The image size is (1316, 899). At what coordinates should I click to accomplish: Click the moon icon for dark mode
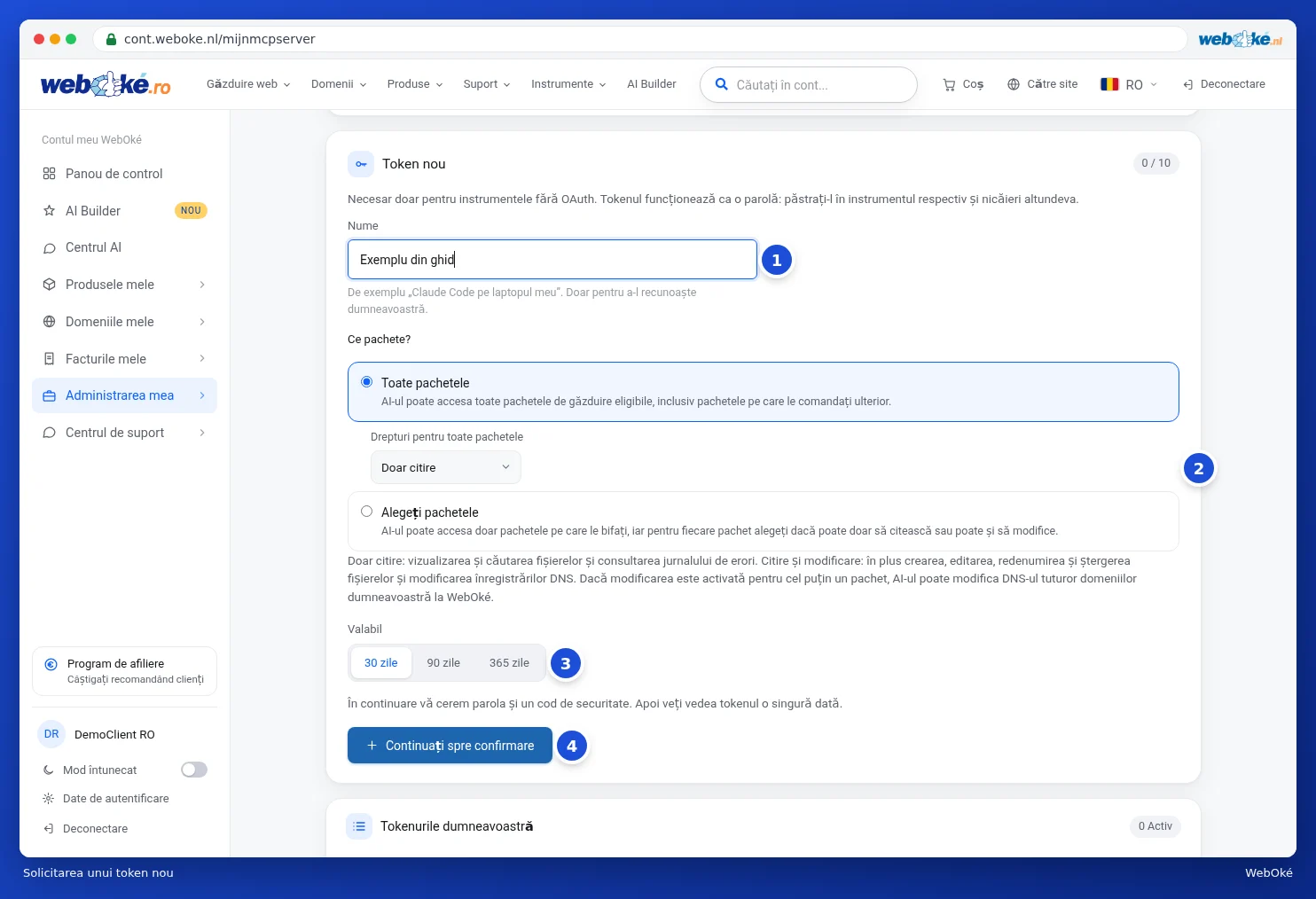point(49,770)
